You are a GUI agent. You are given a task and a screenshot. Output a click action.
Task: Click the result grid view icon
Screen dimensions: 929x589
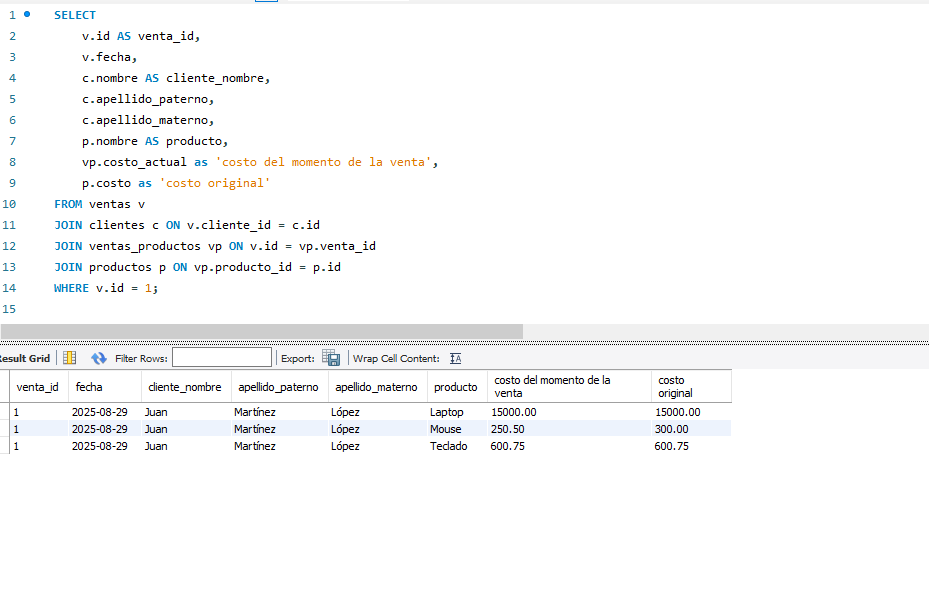point(69,358)
